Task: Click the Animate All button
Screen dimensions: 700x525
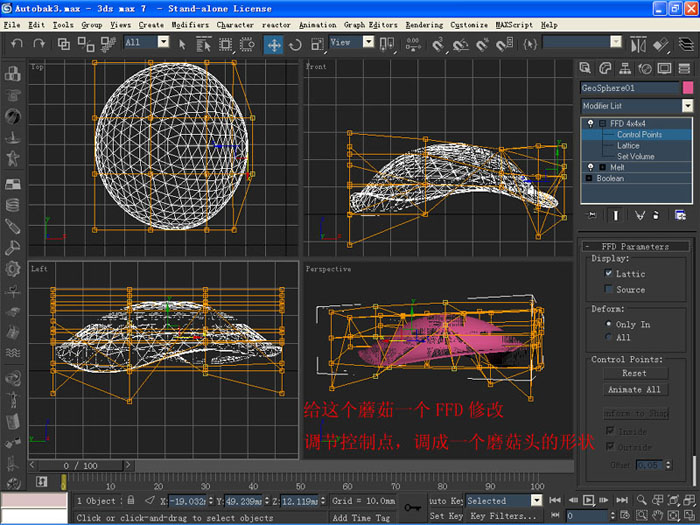Action: tap(636, 389)
